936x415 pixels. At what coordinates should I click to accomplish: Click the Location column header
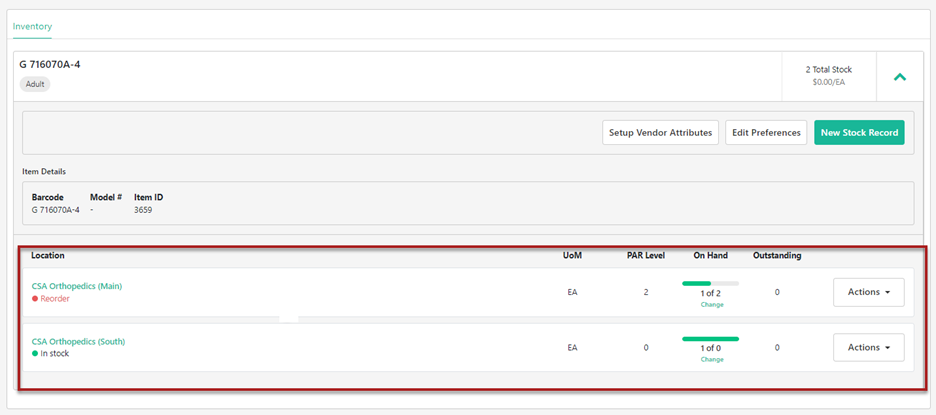48,256
